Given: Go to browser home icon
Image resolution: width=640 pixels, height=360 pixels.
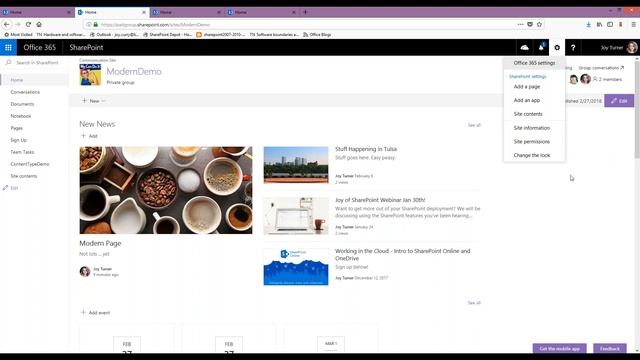Looking at the screenshot, I should point(39,24).
